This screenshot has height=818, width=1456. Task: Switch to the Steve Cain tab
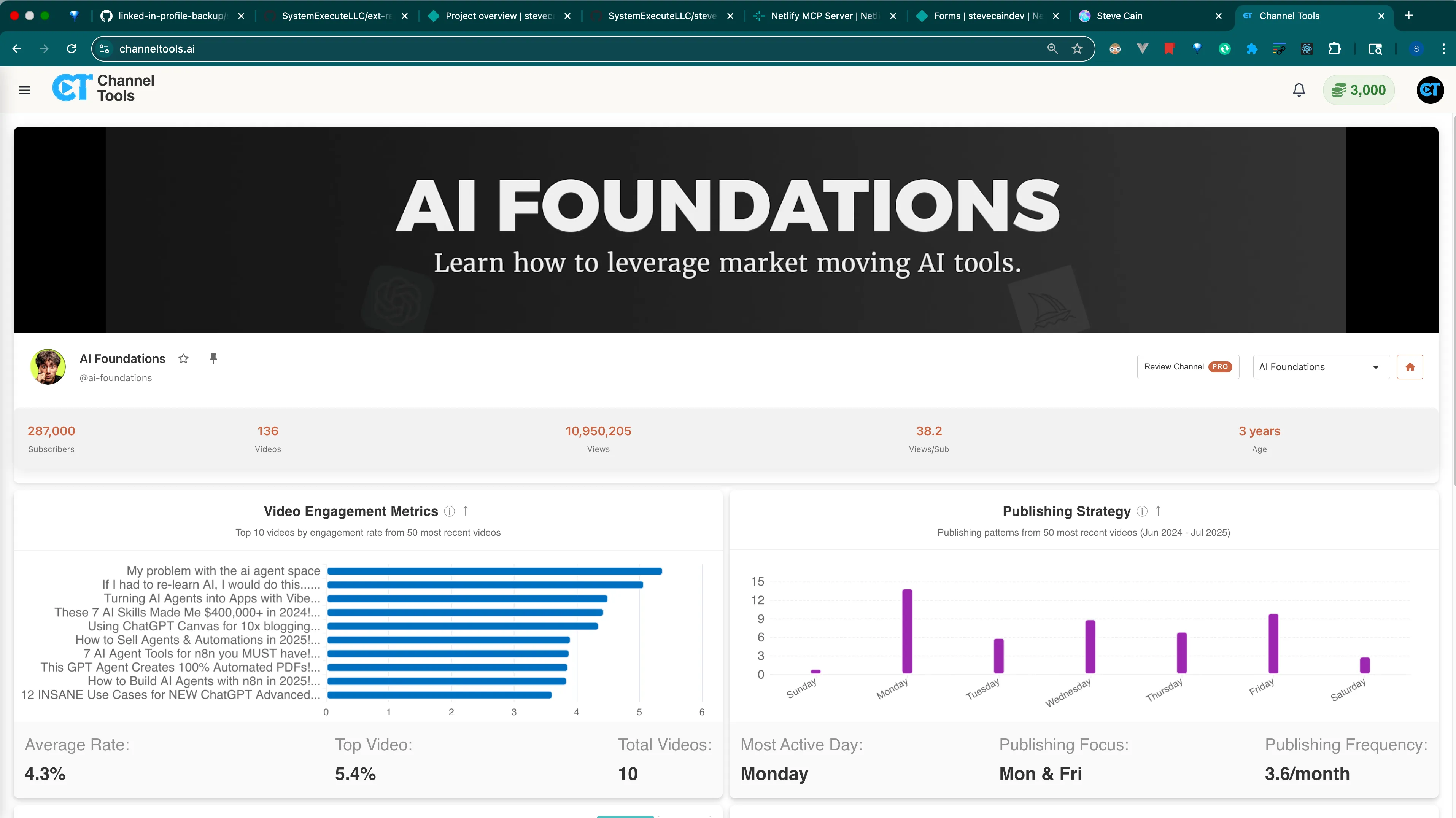pos(1150,16)
